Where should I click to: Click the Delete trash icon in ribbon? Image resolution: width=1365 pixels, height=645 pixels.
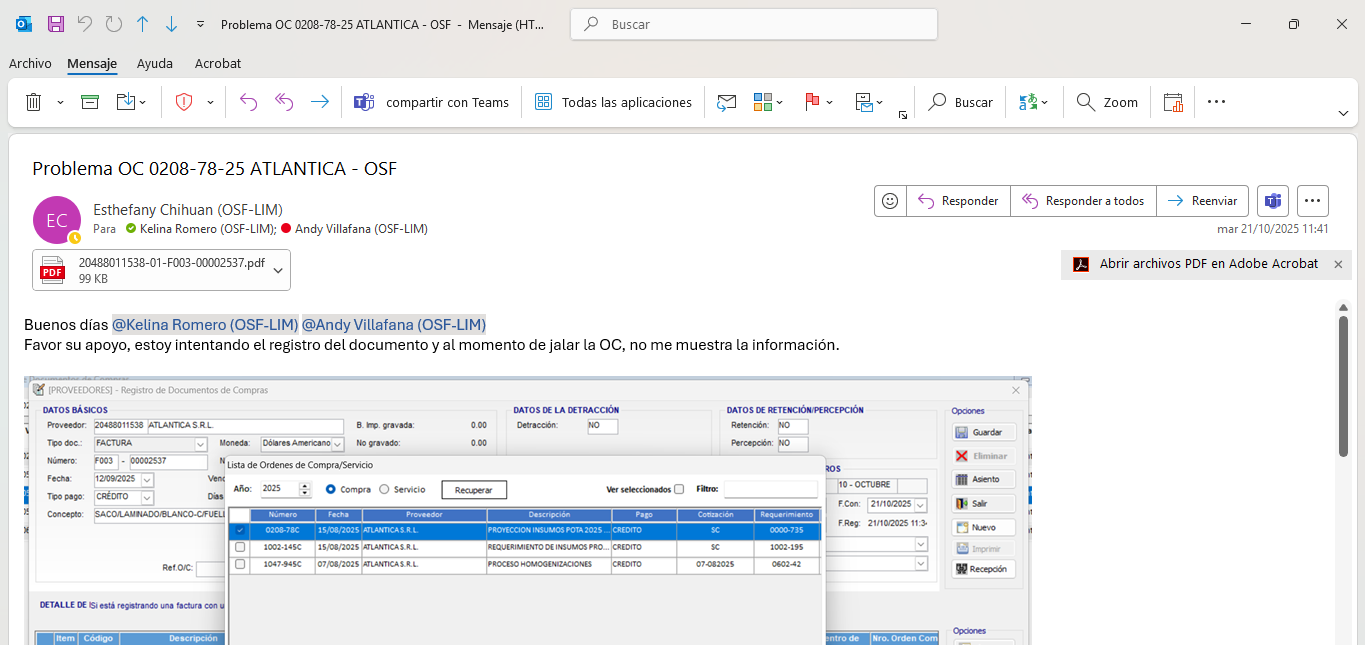(33, 102)
